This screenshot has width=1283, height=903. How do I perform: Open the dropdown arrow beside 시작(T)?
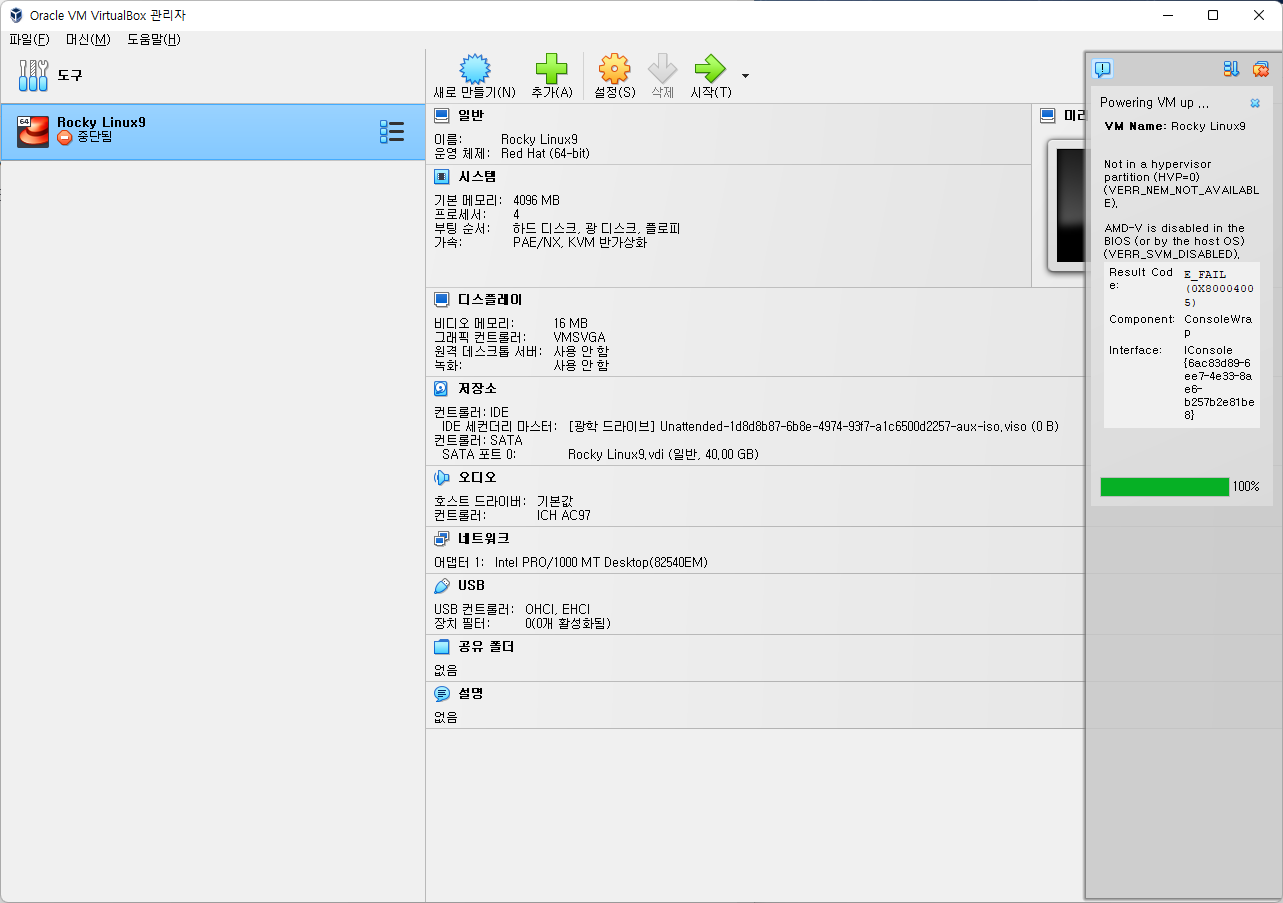tap(745, 76)
